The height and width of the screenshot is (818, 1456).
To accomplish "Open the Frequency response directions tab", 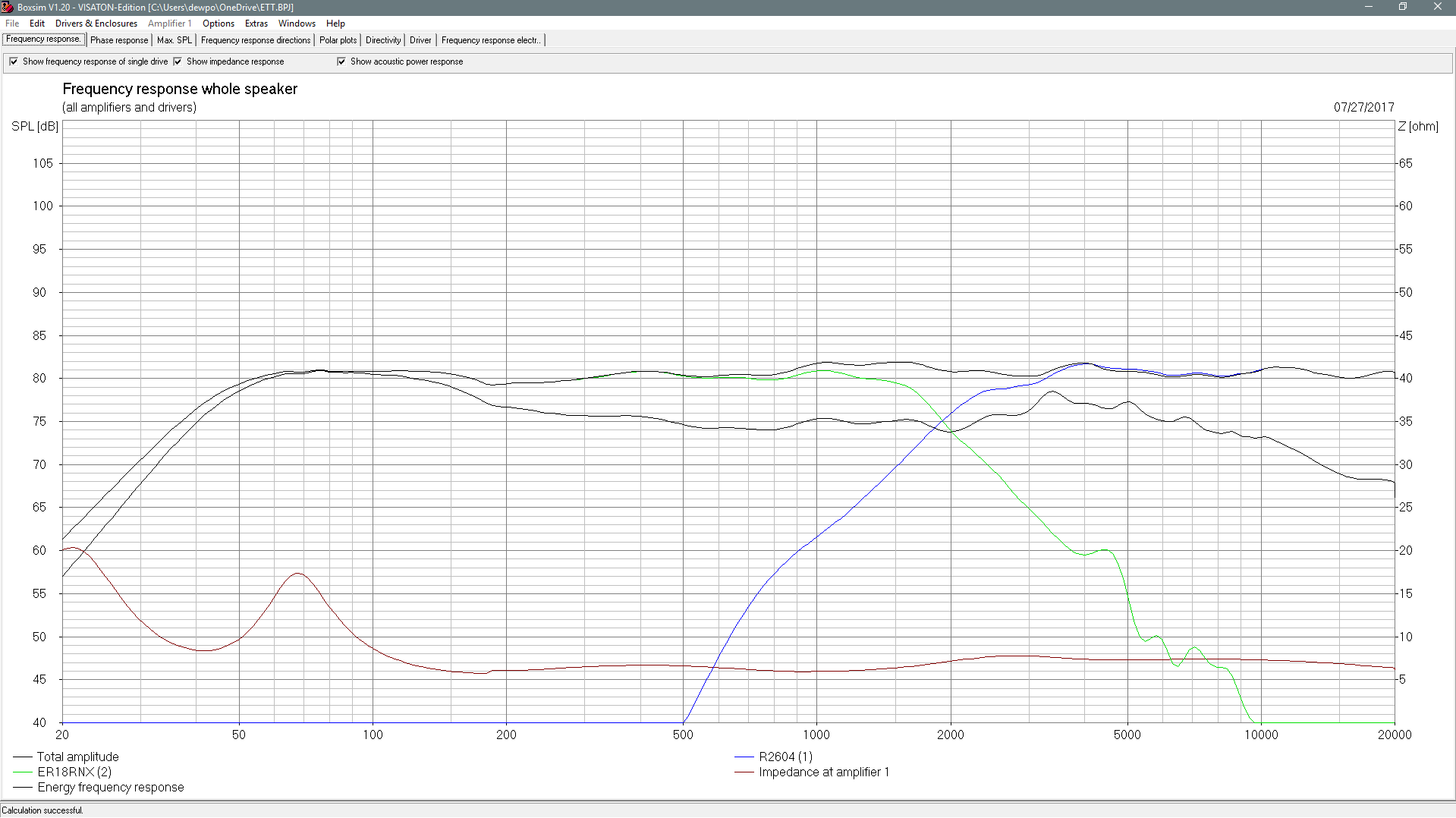I will 256,40.
